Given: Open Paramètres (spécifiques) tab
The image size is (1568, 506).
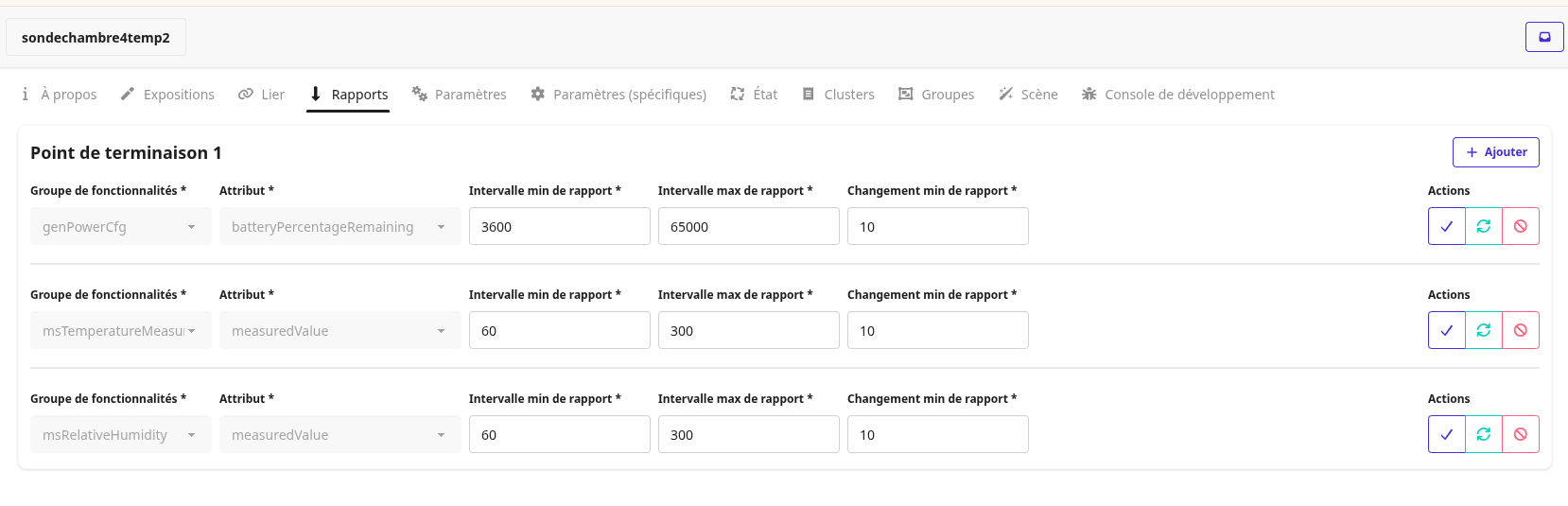Looking at the screenshot, I should (x=618, y=95).
